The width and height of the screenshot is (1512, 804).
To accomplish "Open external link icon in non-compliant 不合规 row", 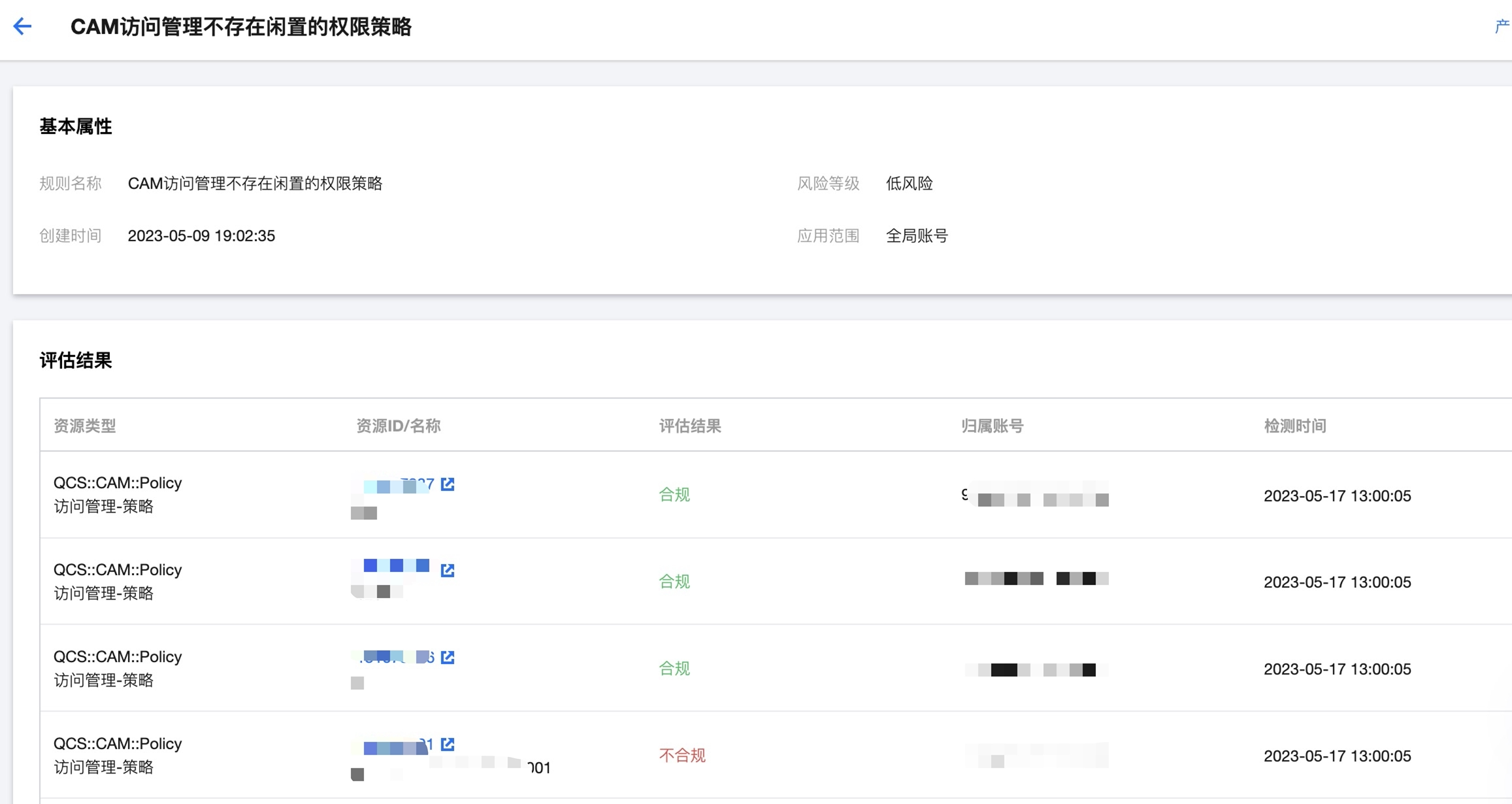I will [x=448, y=744].
